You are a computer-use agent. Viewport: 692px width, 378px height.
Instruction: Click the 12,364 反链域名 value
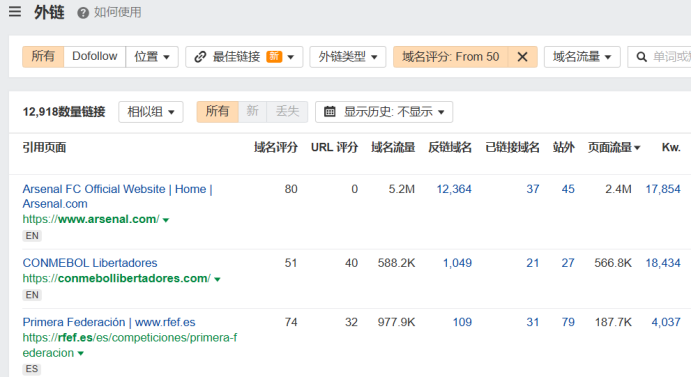pos(454,189)
